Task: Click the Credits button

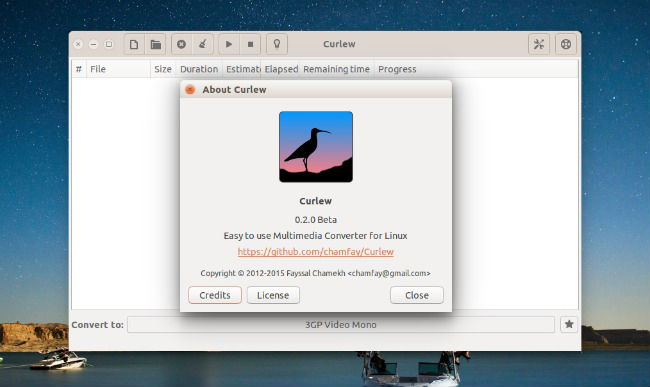Action: (x=215, y=295)
